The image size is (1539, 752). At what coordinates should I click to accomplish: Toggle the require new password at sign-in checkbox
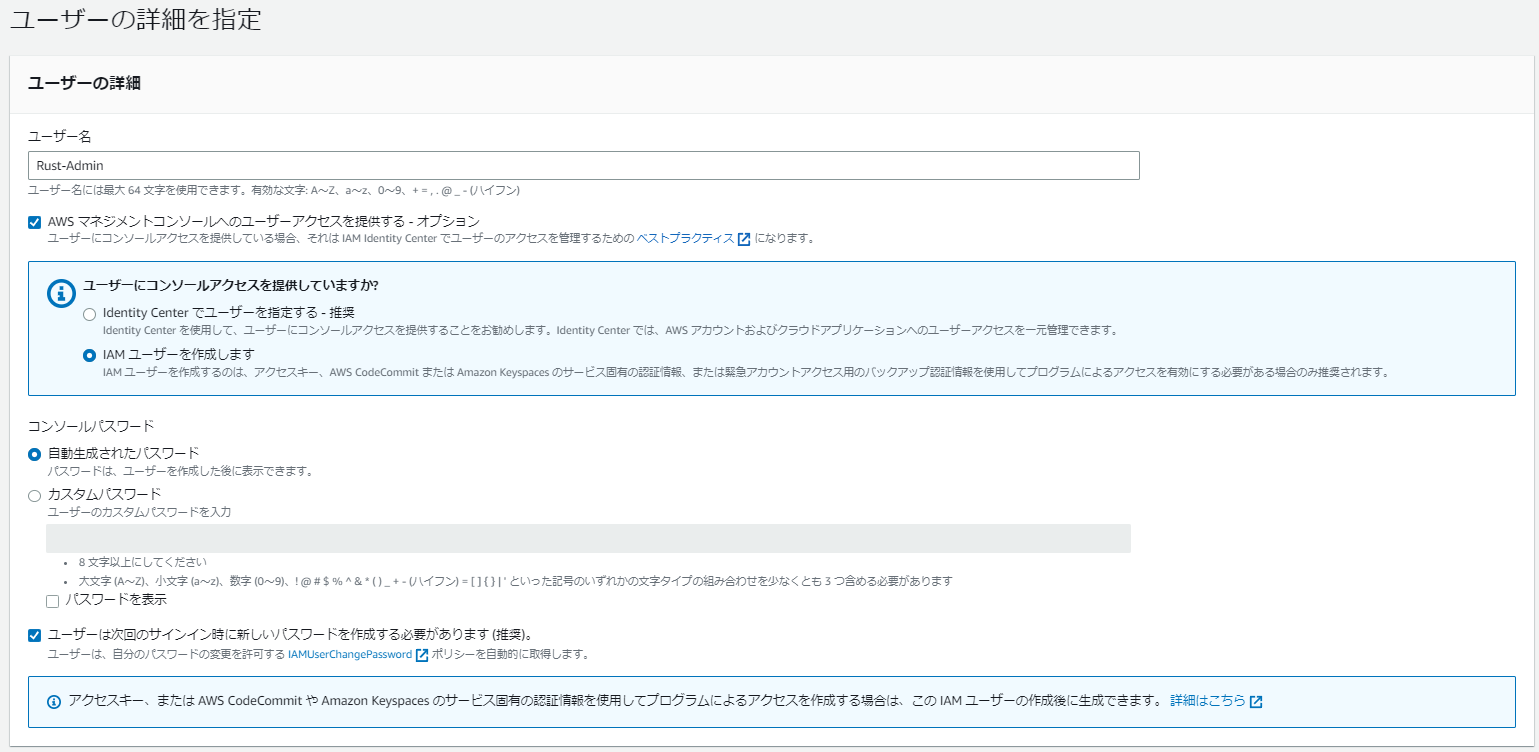coord(35,635)
